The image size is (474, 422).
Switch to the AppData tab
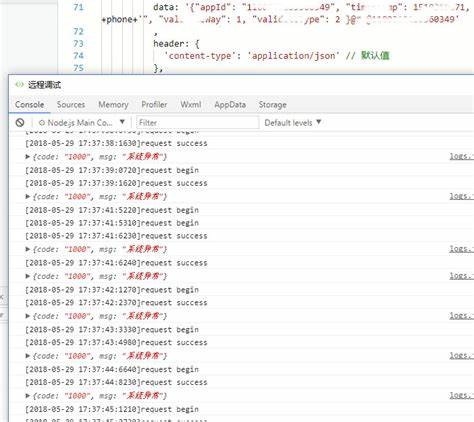coord(230,105)
